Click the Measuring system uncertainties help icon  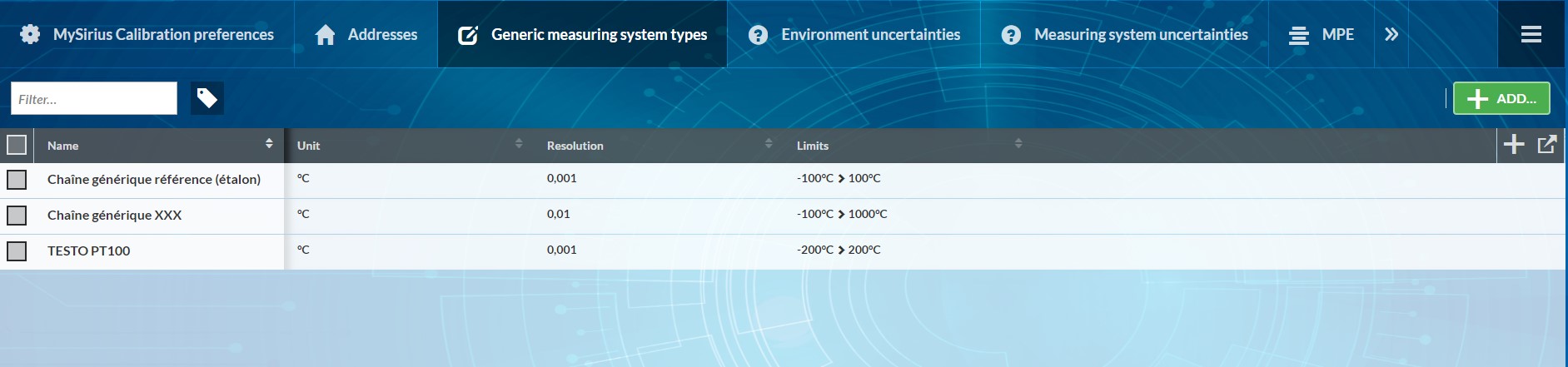click(x=1011, y=34)
